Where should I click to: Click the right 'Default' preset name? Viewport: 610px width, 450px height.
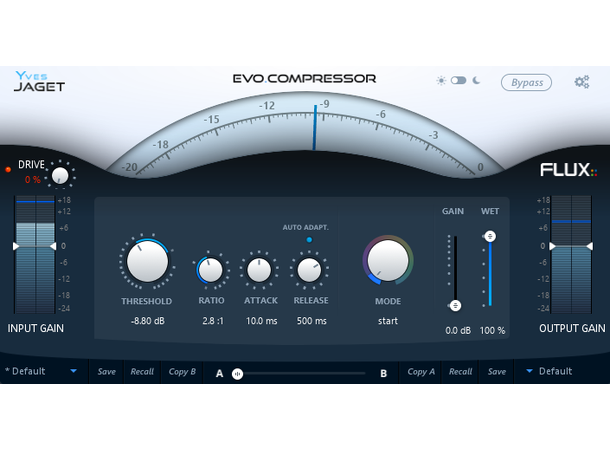tap(556, 371)
